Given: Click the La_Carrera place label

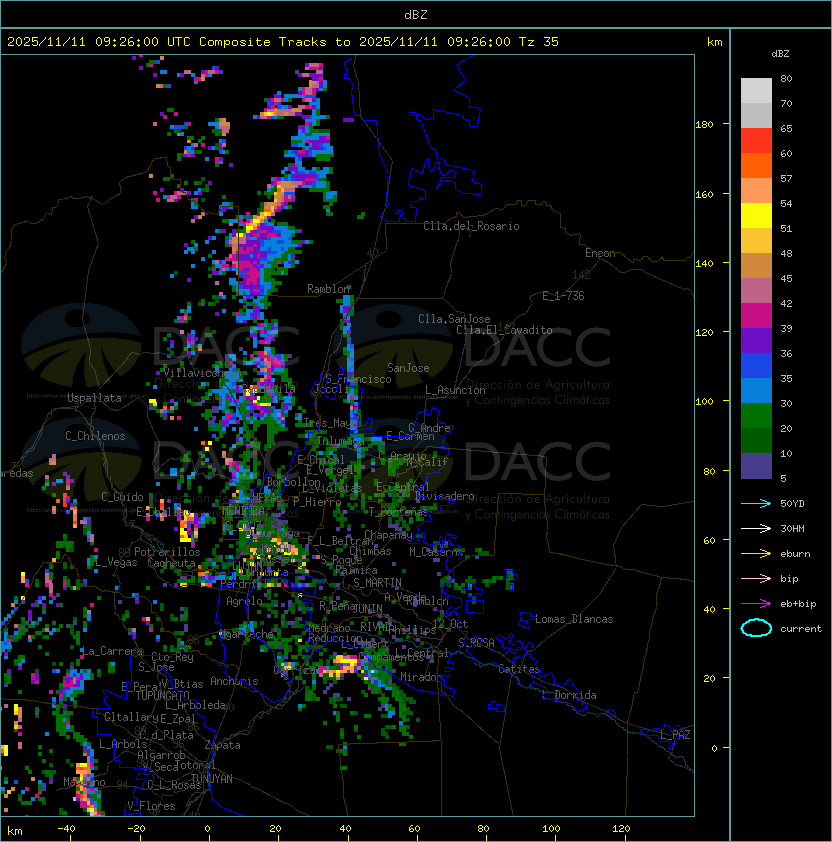Looking at the screenshot, I should click(x=112, y=651).
